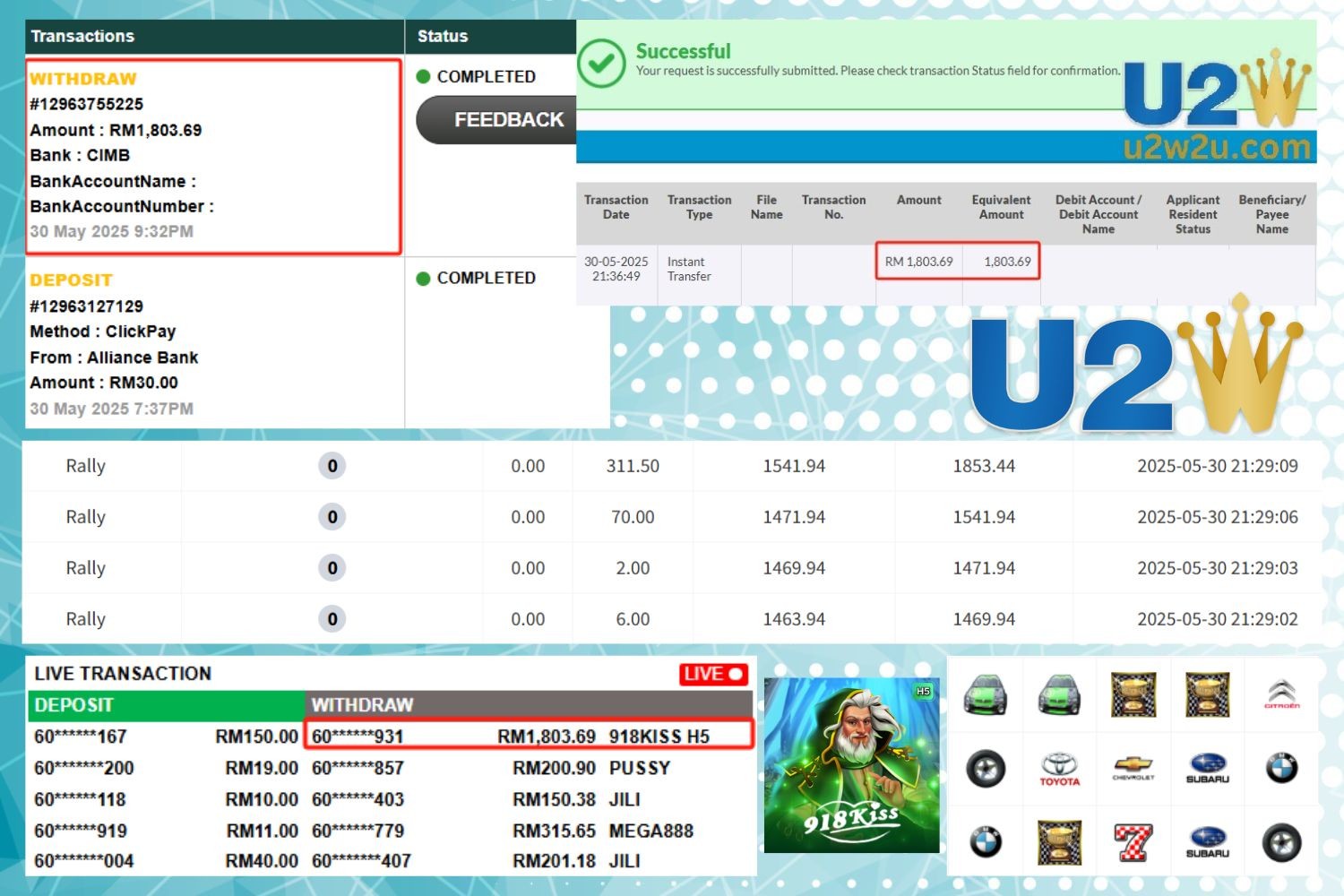Click the 'RM 1,803.69' bank amount cell
The height and width of the screenshot is (896, 1344).
click(x=918, y=262)
